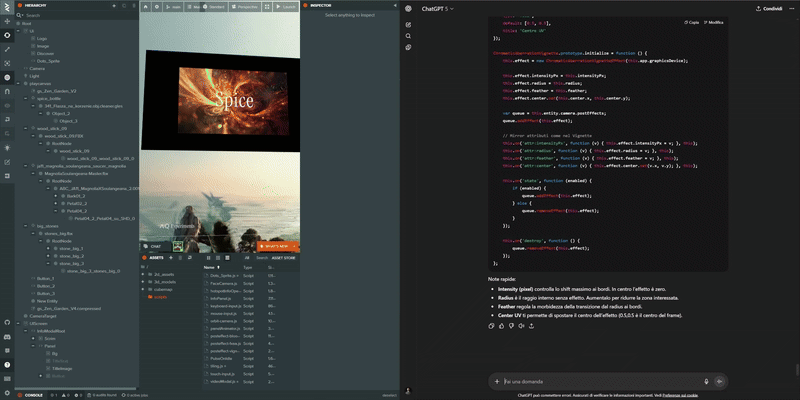Viewport: 800px width, 400px height.
Task: Open the Asset Store
Action: [283, 258]
